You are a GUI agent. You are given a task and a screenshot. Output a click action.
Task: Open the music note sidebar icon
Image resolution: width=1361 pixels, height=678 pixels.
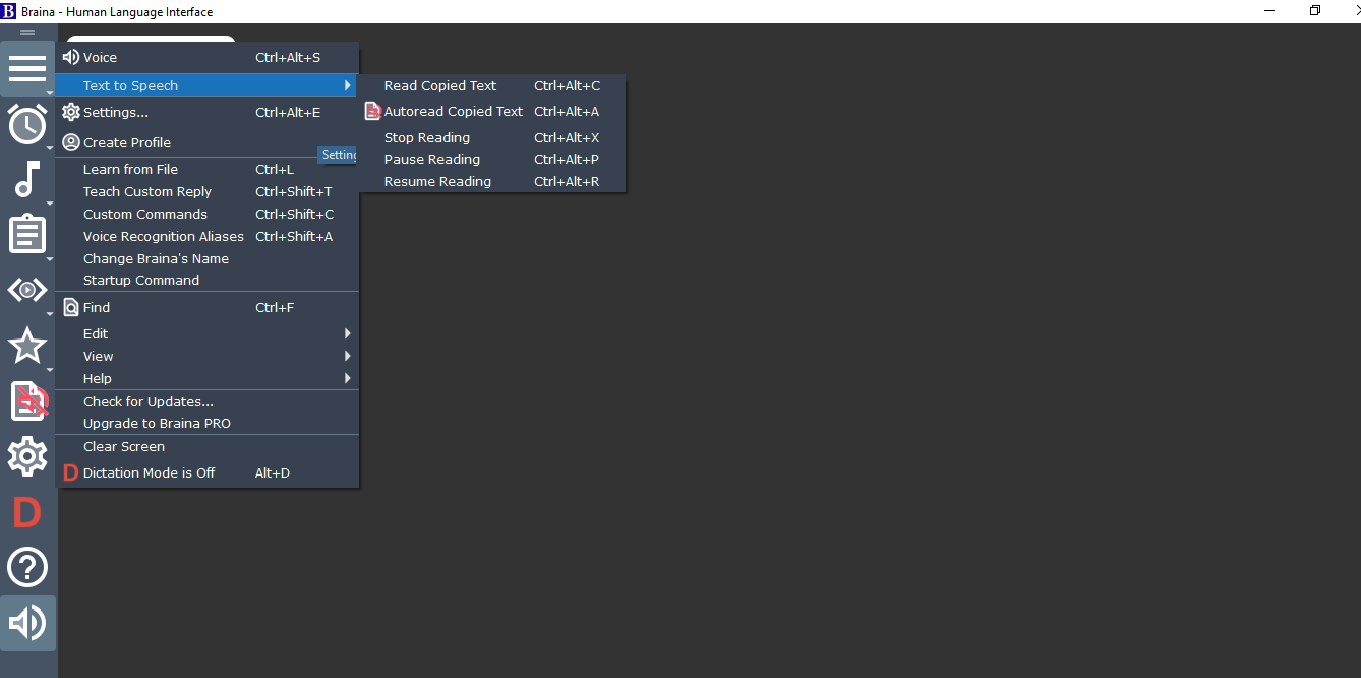[27, 179]
